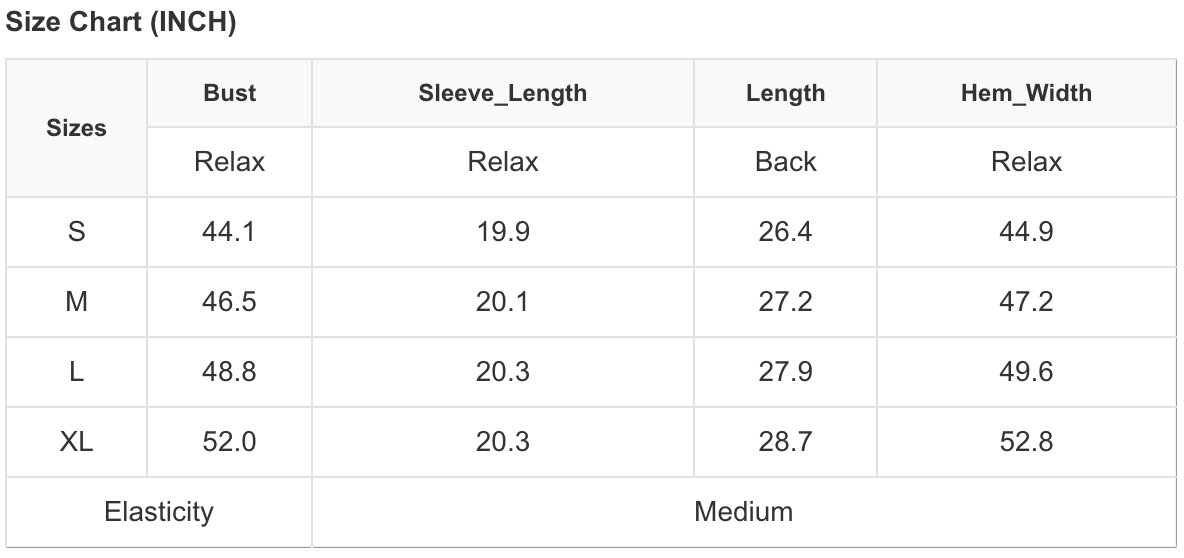Viewport: 1184px width, 558px height.
Task: Click the Back sub-header under Length
Action: [785, 161]
